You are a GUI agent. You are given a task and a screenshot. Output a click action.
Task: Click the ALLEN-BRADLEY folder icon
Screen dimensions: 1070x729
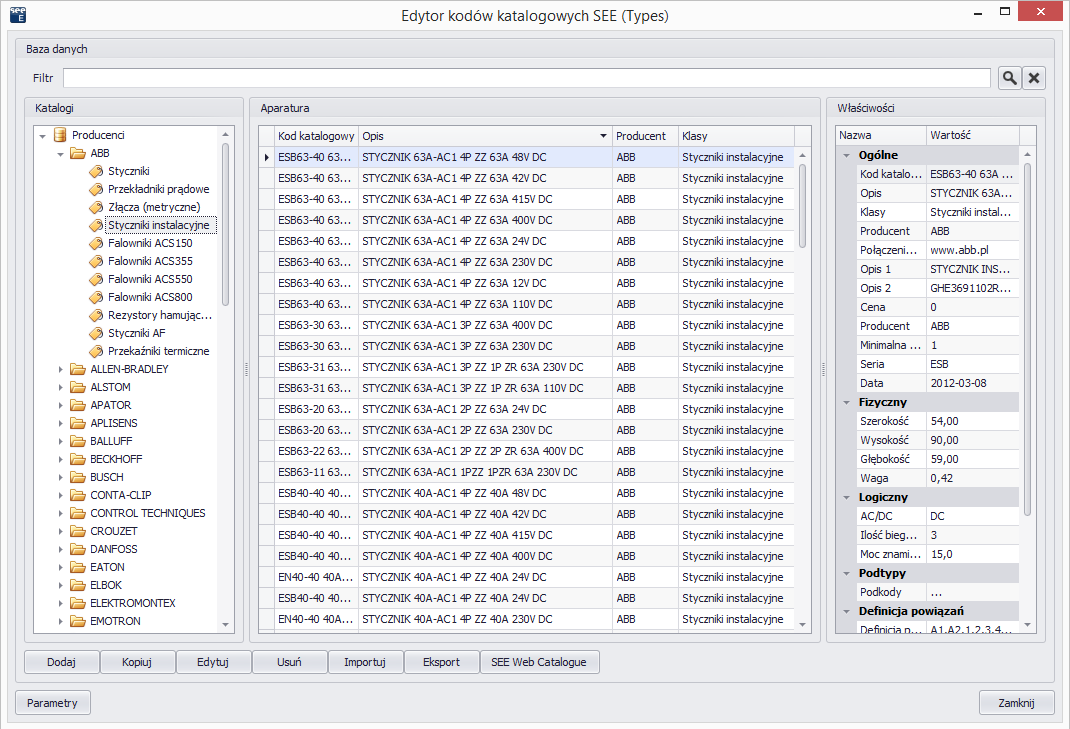point(78,369)
